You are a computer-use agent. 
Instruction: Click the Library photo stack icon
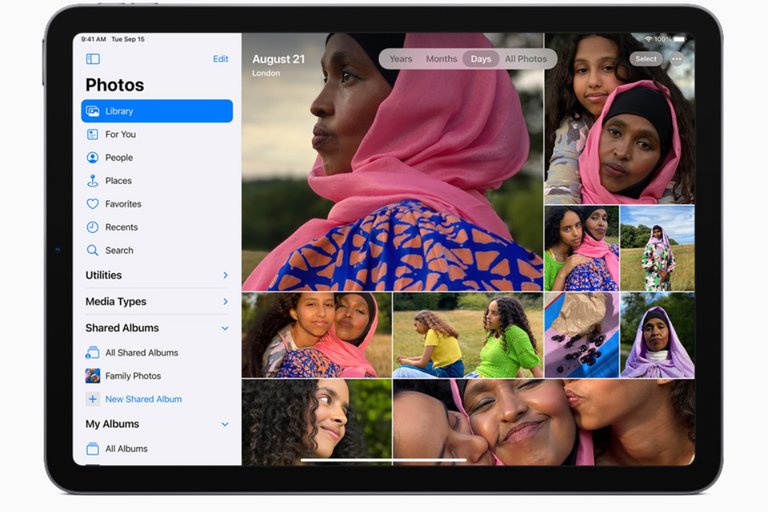coord(93,111)
